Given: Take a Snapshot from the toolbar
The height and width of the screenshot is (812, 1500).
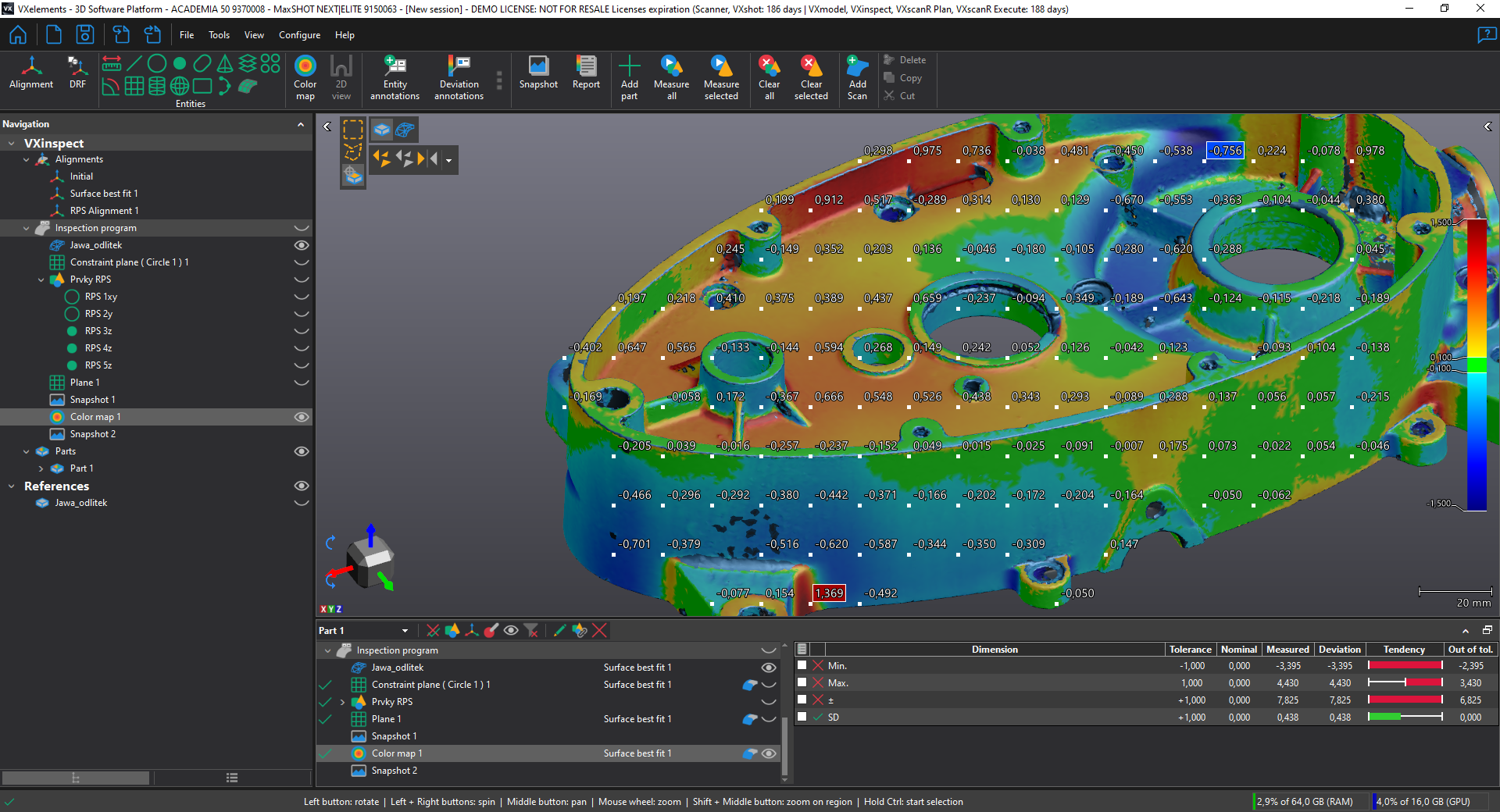Looking at the screenshot, I should (x=538, y=73).
